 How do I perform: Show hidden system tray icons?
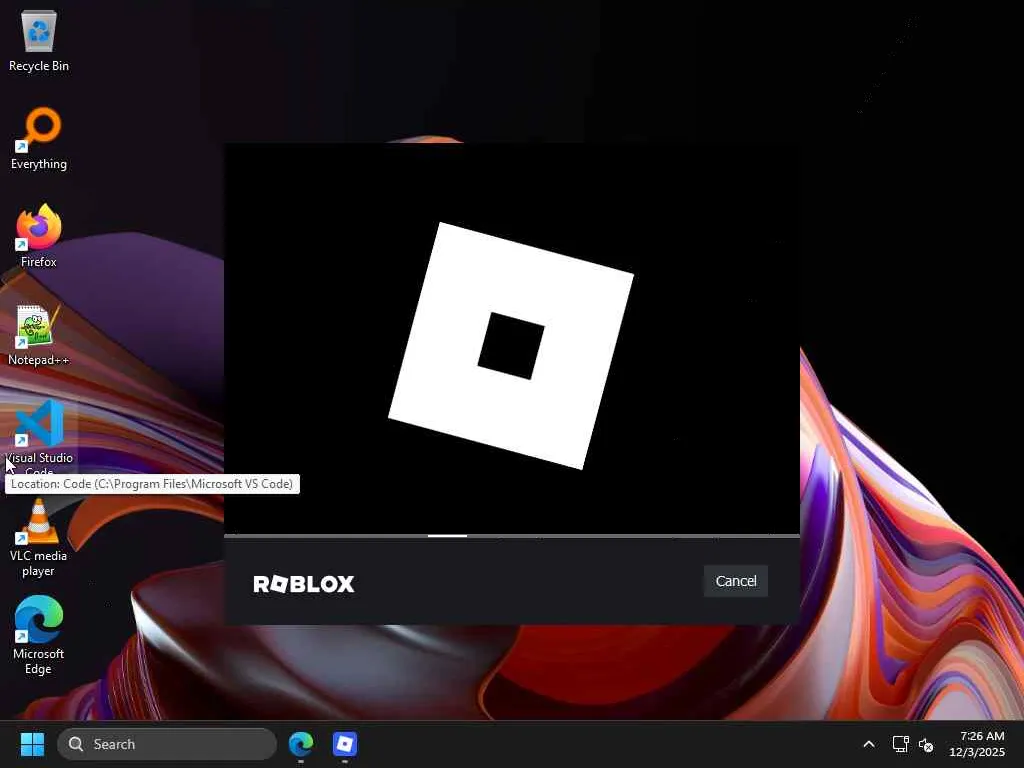pyautogui.click(x=869, y=744)
